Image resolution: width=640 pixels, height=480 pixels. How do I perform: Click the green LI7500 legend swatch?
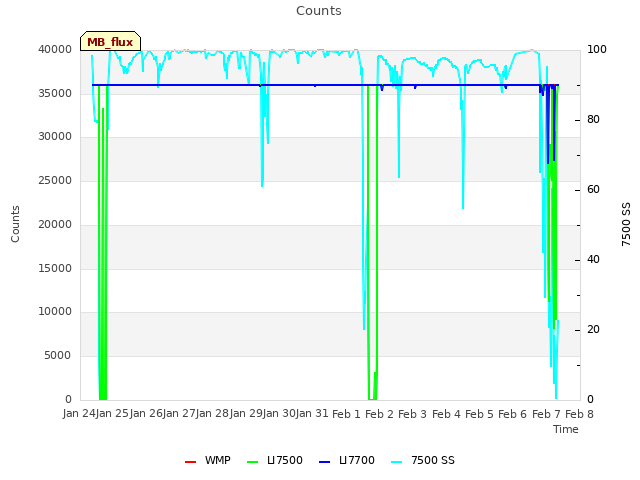(253, 462)
